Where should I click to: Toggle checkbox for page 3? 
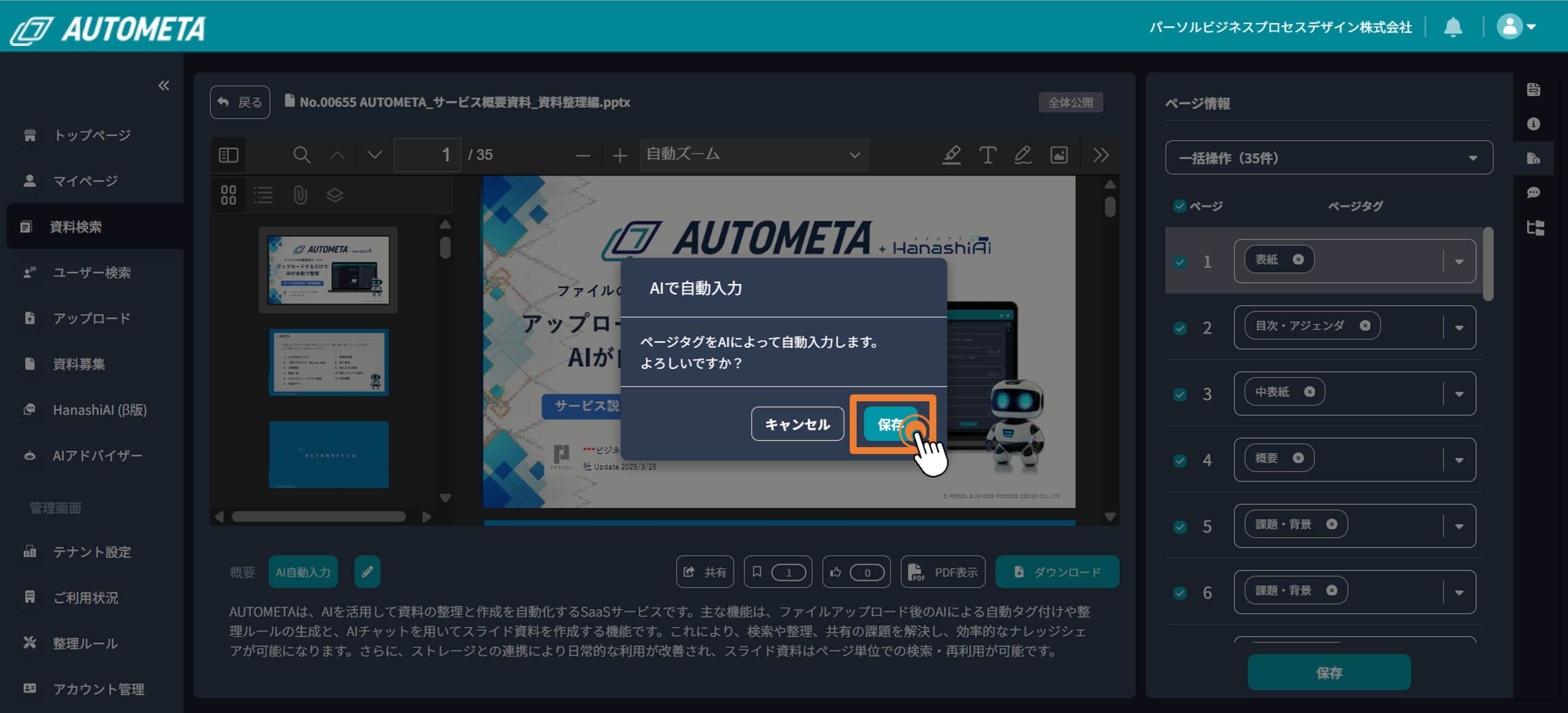click(x=1180, y=394)
